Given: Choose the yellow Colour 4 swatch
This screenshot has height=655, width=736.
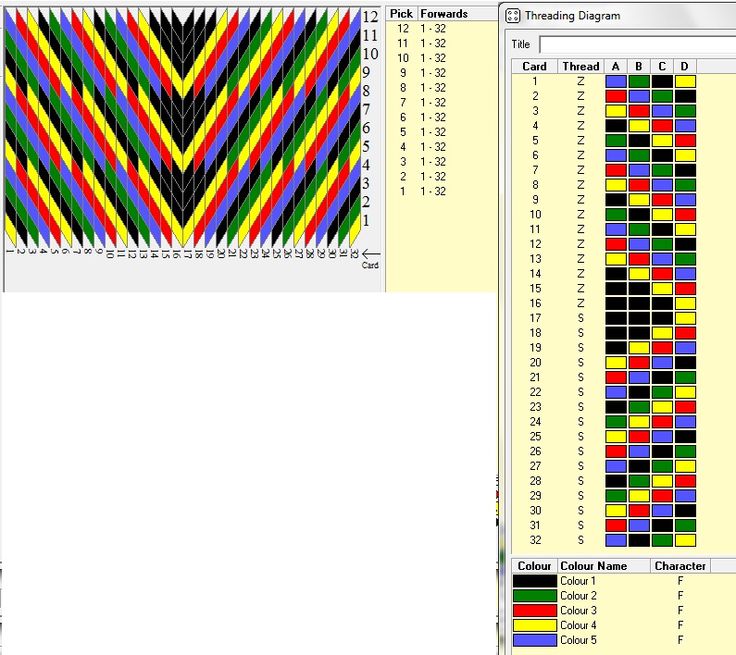Looking at the screenshot, I should (534, 626).
